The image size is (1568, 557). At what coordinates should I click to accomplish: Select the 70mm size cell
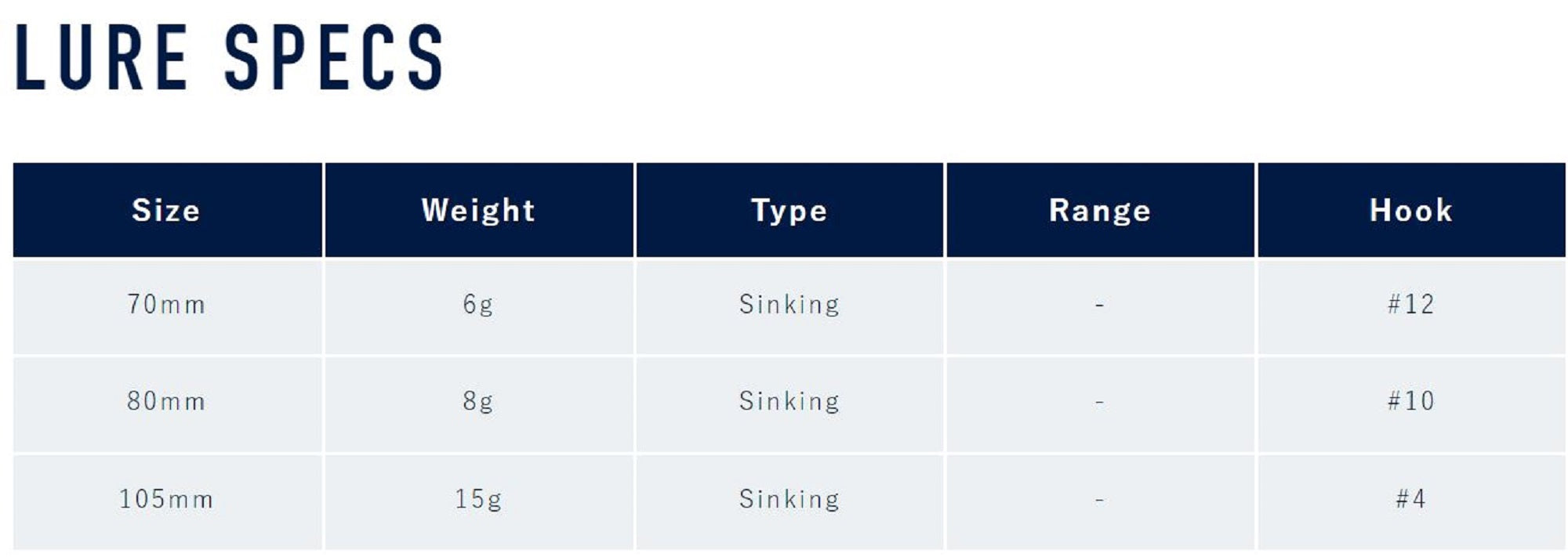point(166,304)
